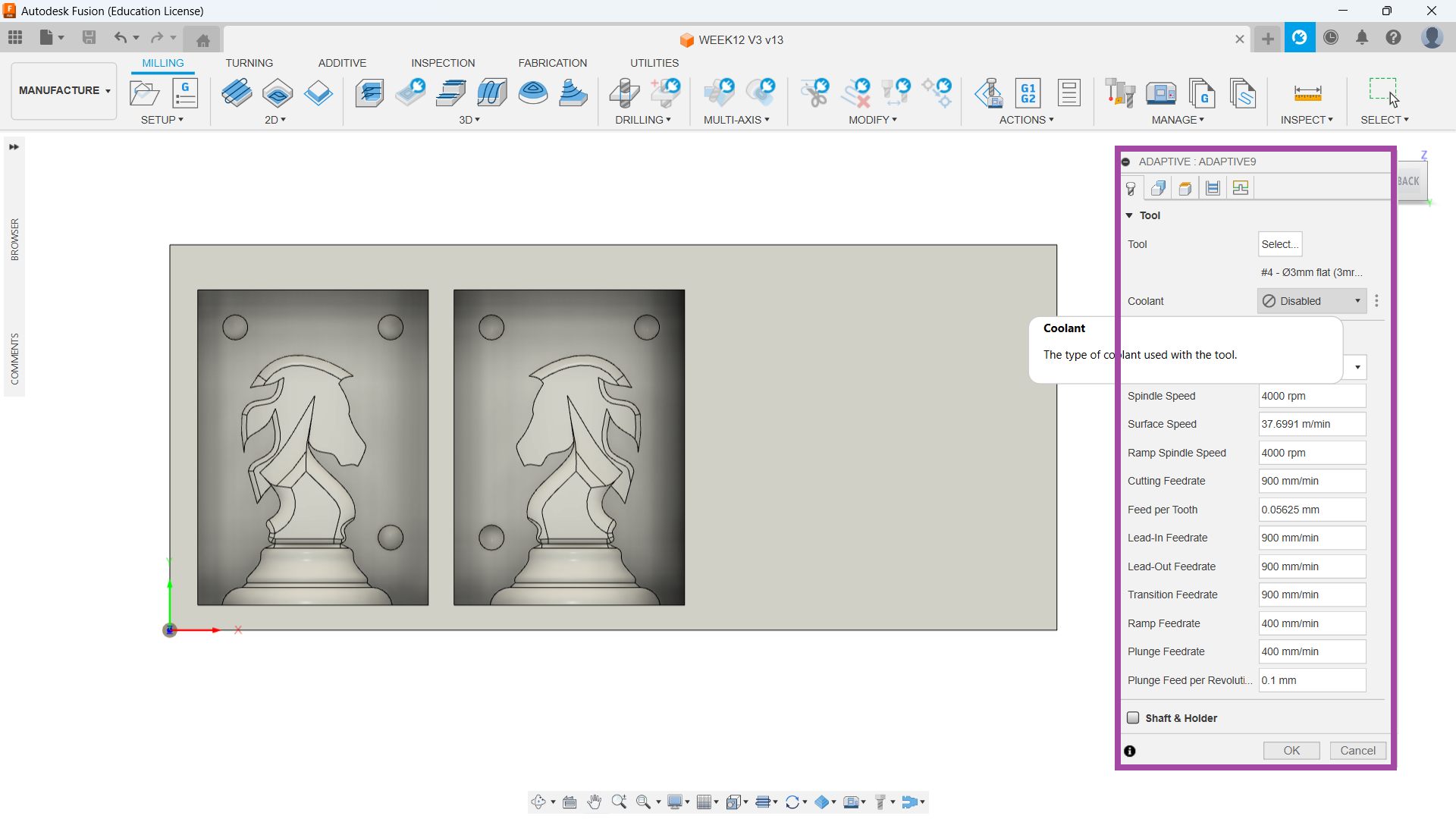Screen dimensions: 1456x819
Task: Click the tool Select... button
Action: [1279, 244]
